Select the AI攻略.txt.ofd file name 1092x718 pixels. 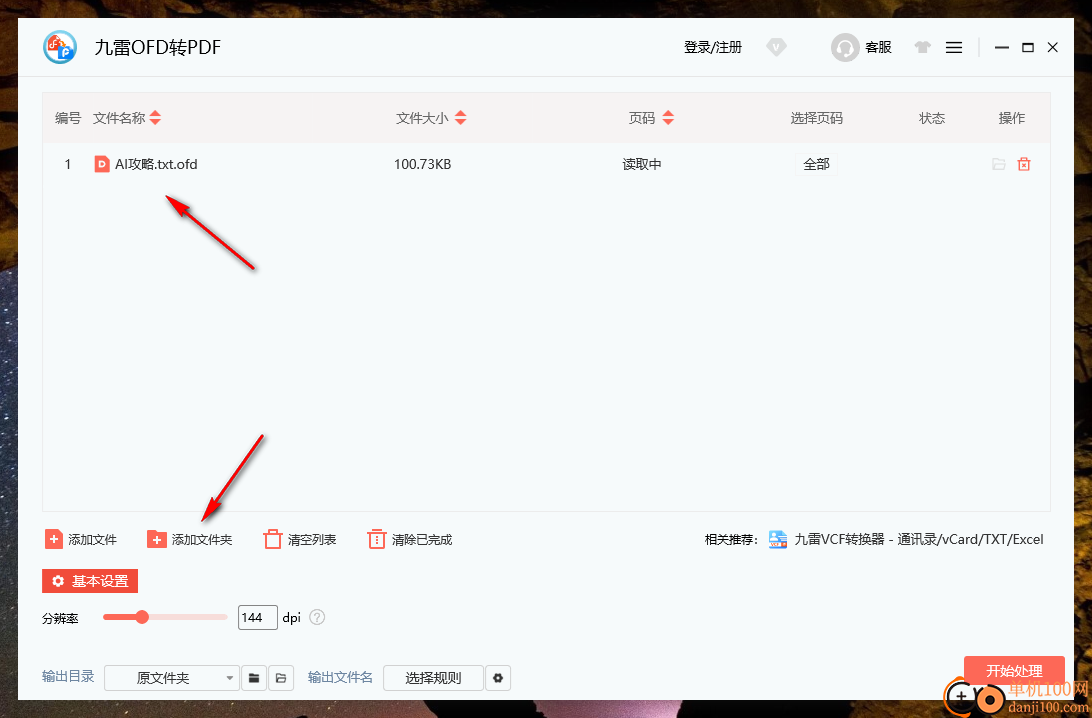pos(156,164)
